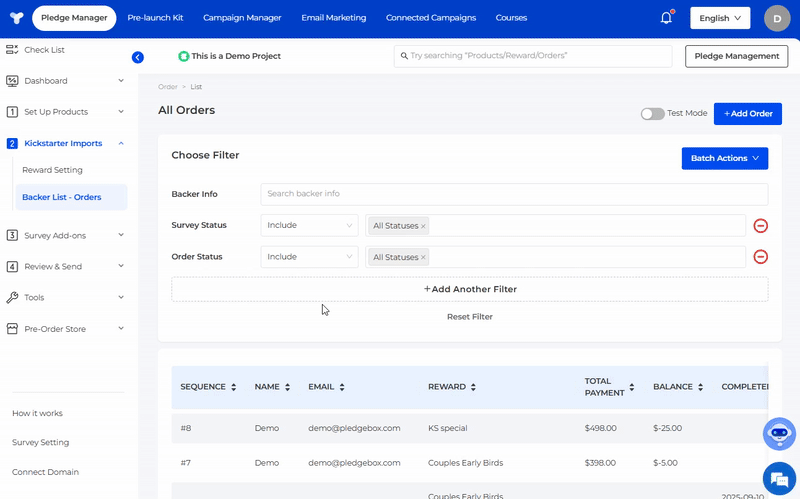
Task: Open the user avatar D menu
Action: [777, 18]
